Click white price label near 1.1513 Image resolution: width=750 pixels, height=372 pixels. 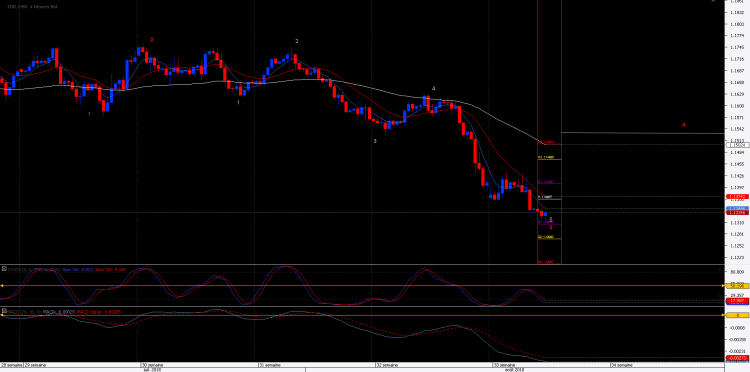pos(737,145)
